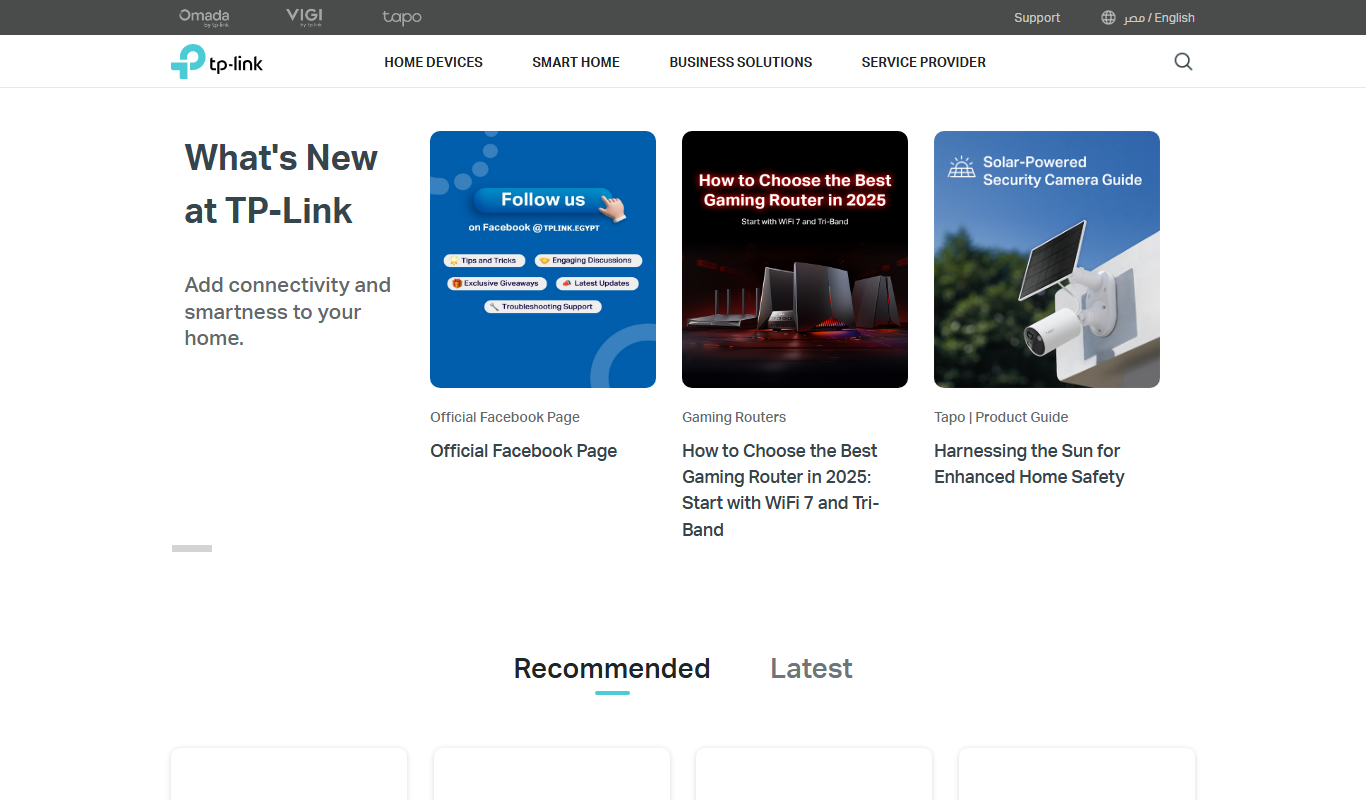Open the SMART HOME menu
This screenshot has width=1366, height=800.
pyautogui.click(x=576, y=62)
